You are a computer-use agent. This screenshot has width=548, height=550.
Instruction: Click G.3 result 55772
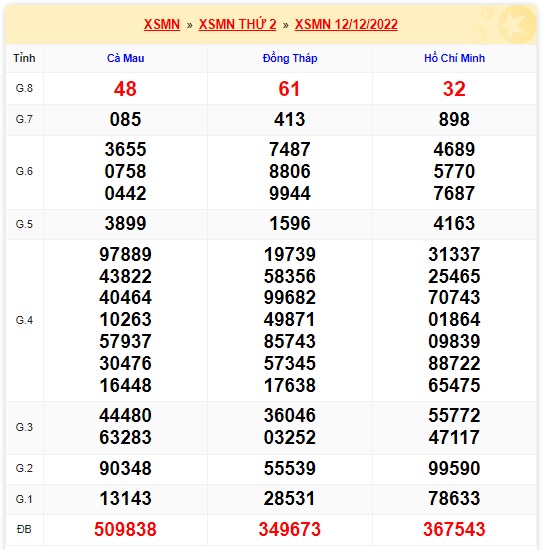pyautogui.click(x=454, y=415)
